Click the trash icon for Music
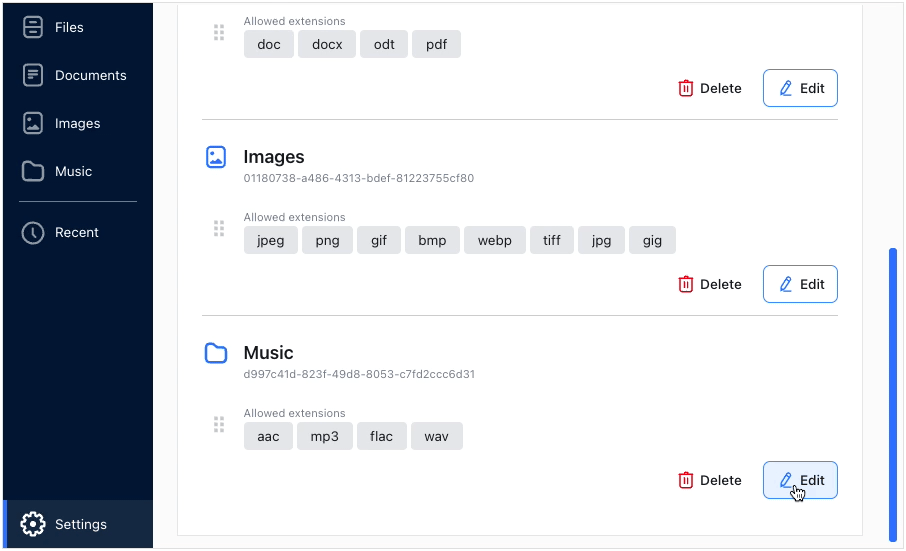906x551 pixels. point(686,480)
